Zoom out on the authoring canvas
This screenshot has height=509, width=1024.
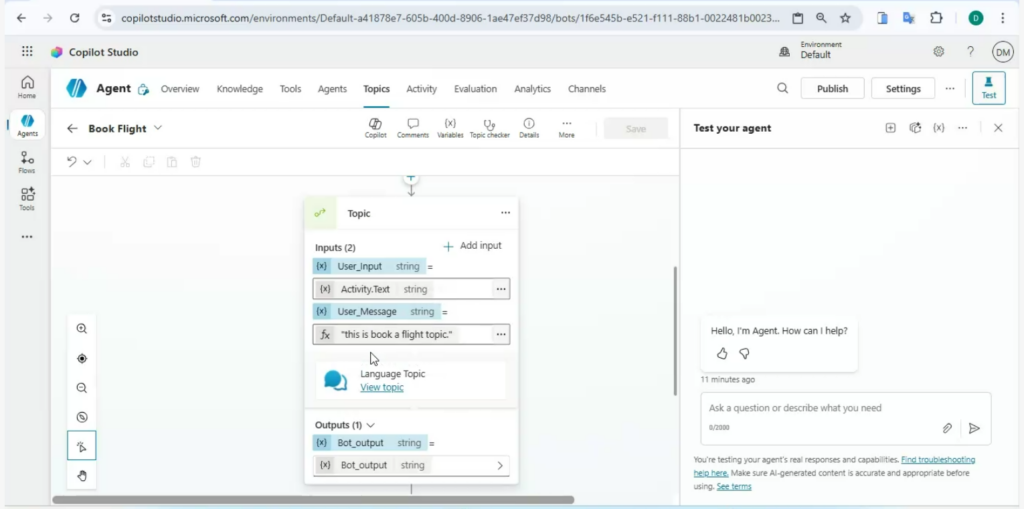click(x=82, y=388)
